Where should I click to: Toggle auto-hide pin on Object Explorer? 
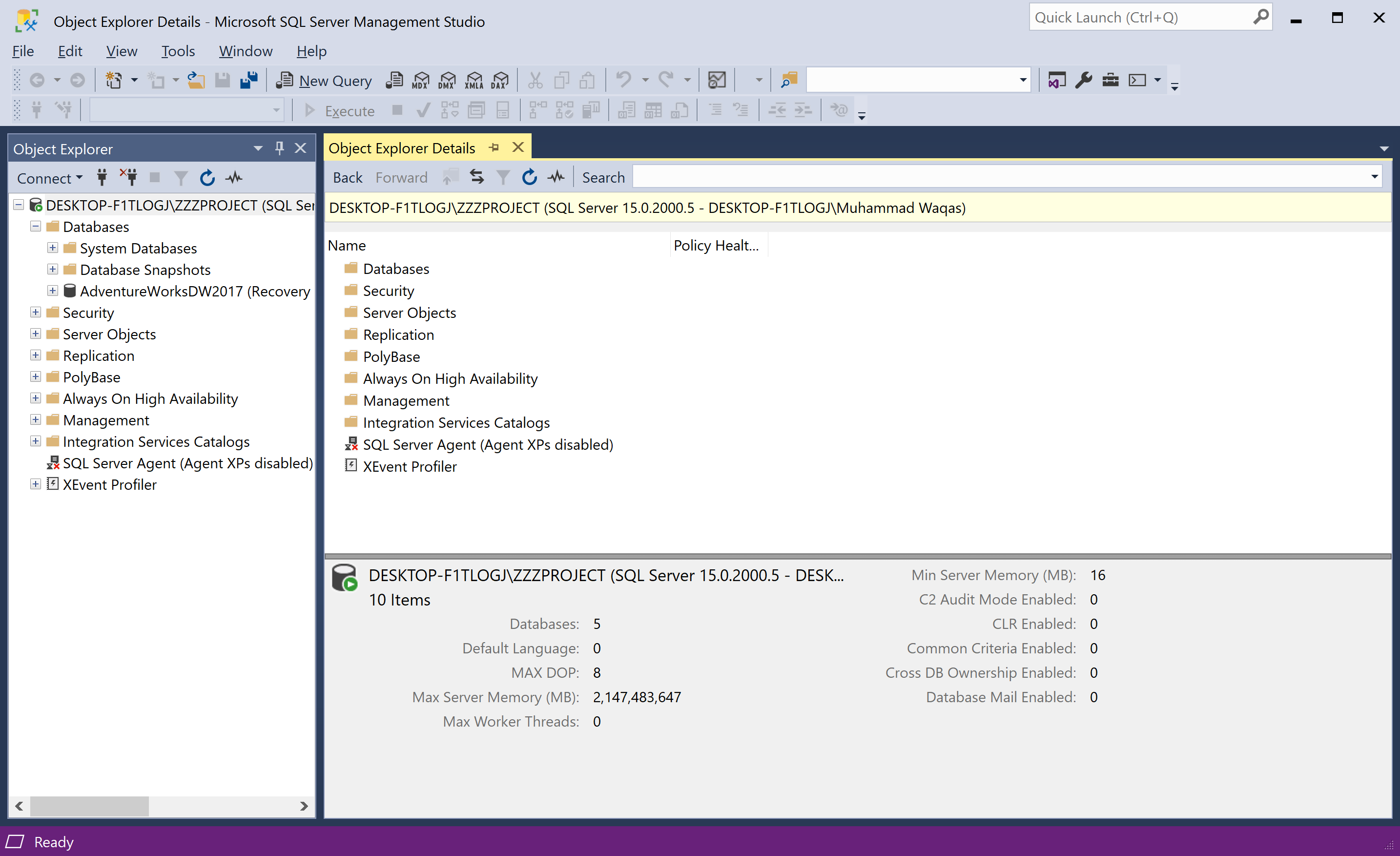click(279, 148)
